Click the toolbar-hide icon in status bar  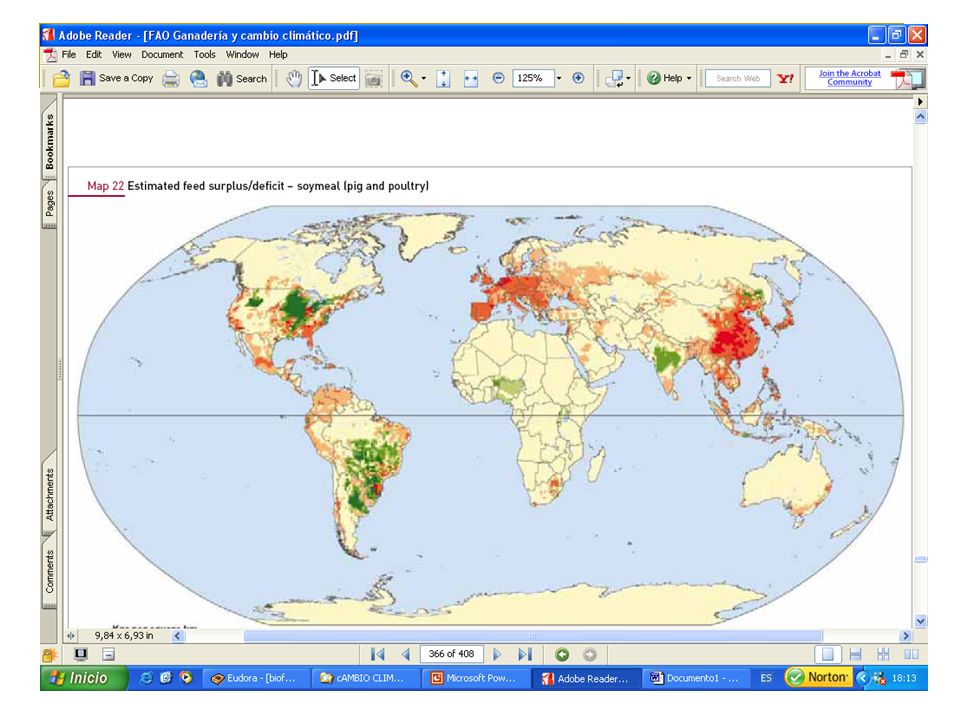108,654
